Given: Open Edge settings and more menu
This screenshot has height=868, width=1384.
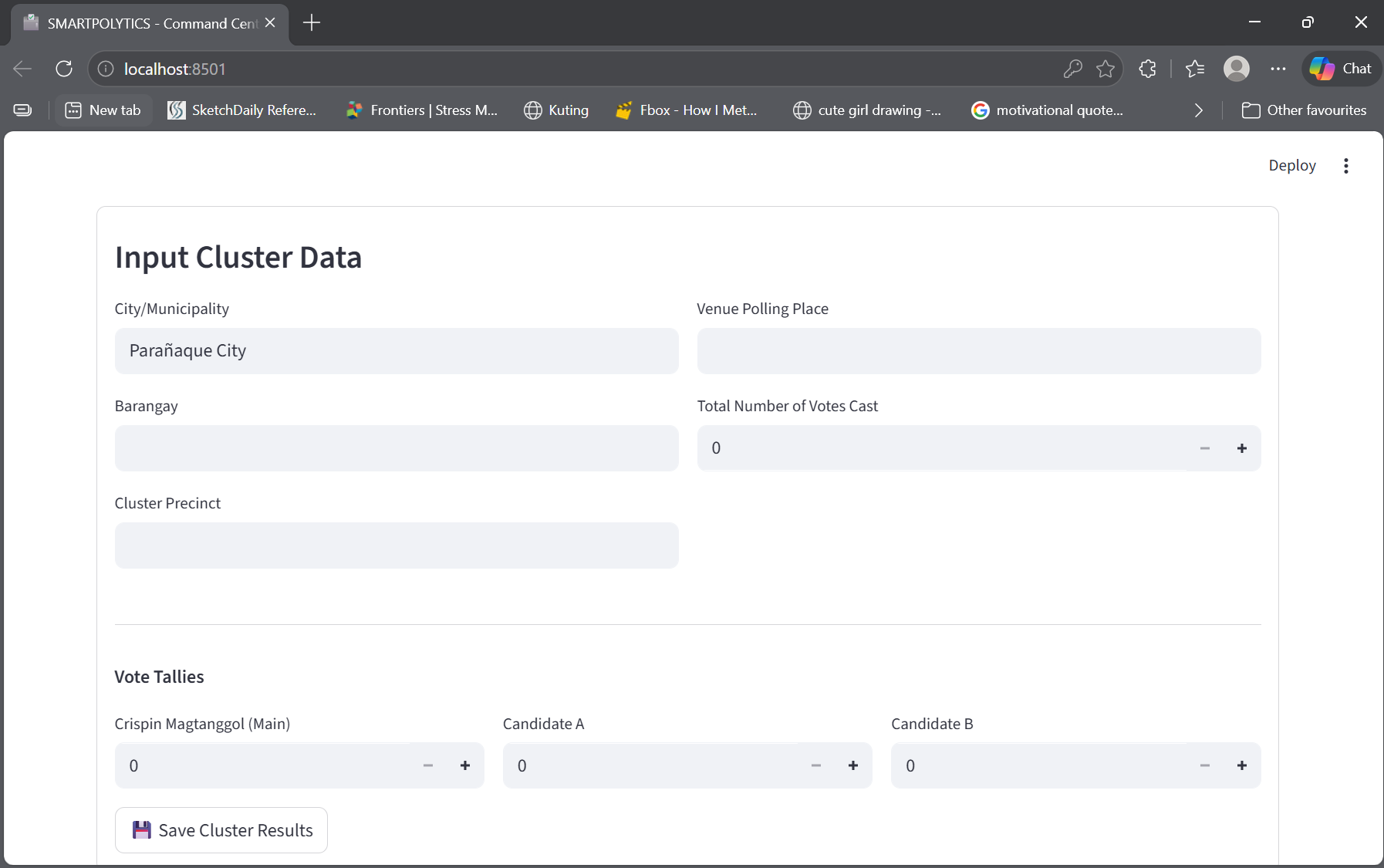Looking at the screenshot, I should [1279, 69].
